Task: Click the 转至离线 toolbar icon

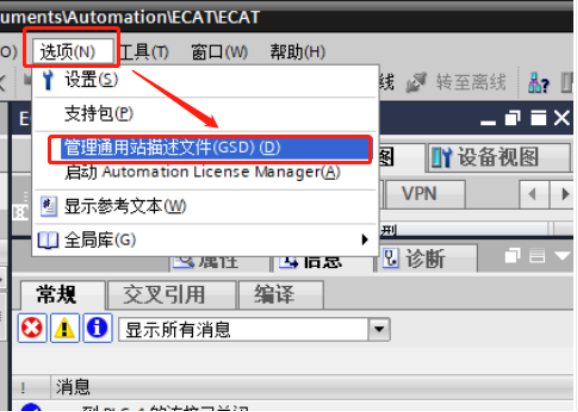Action: point(416,82)
